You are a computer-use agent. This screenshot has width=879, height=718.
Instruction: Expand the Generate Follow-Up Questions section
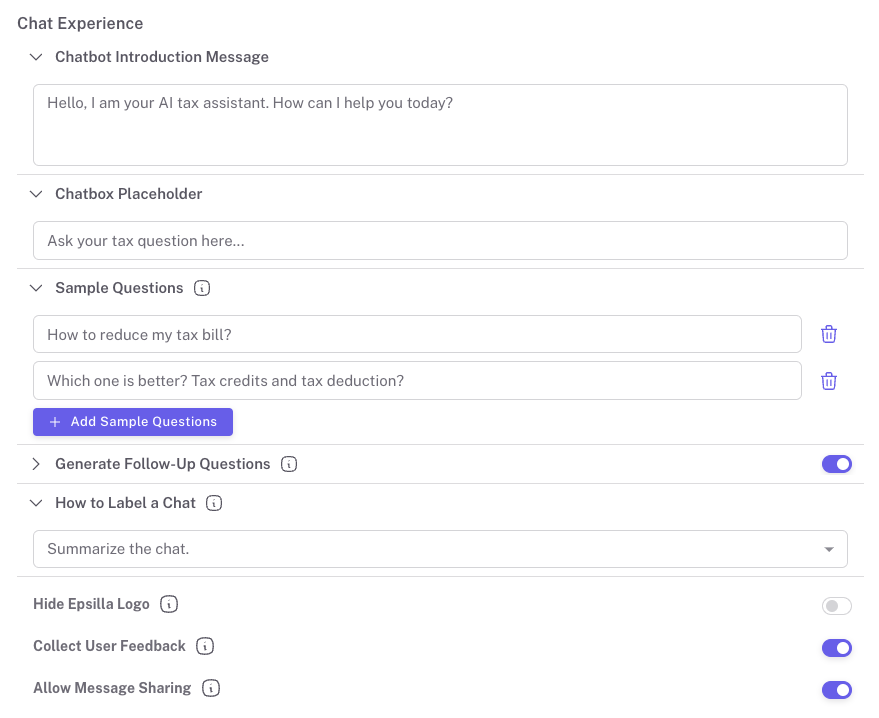pos(37,464)
